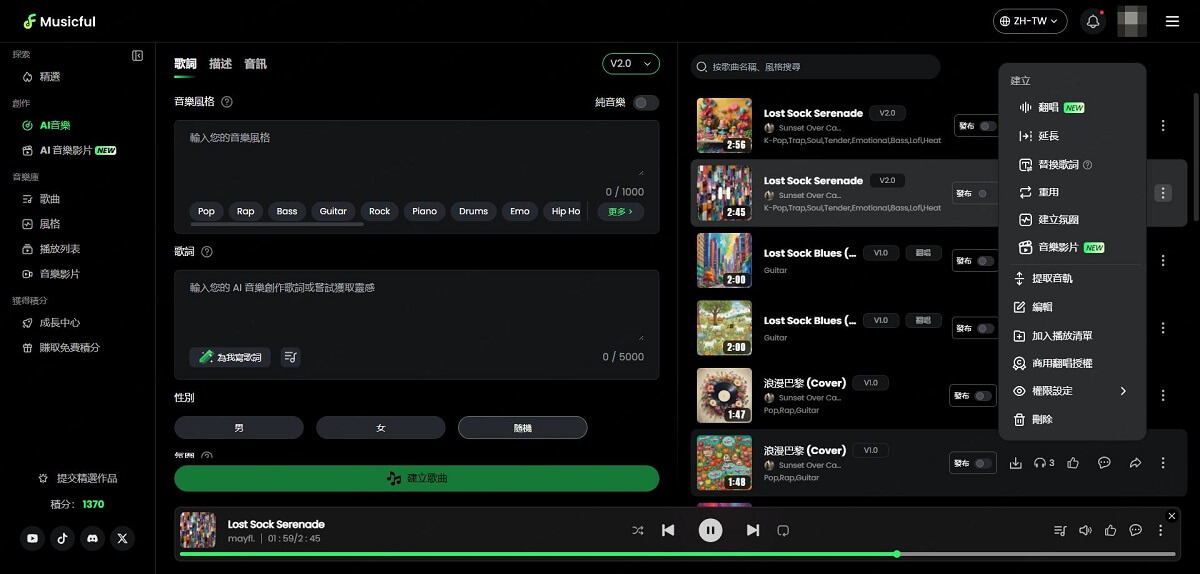This screenshot has width=1200, height=574.
Task: Collapse the left sidebar panel
Action: click(x=138, y=56)
